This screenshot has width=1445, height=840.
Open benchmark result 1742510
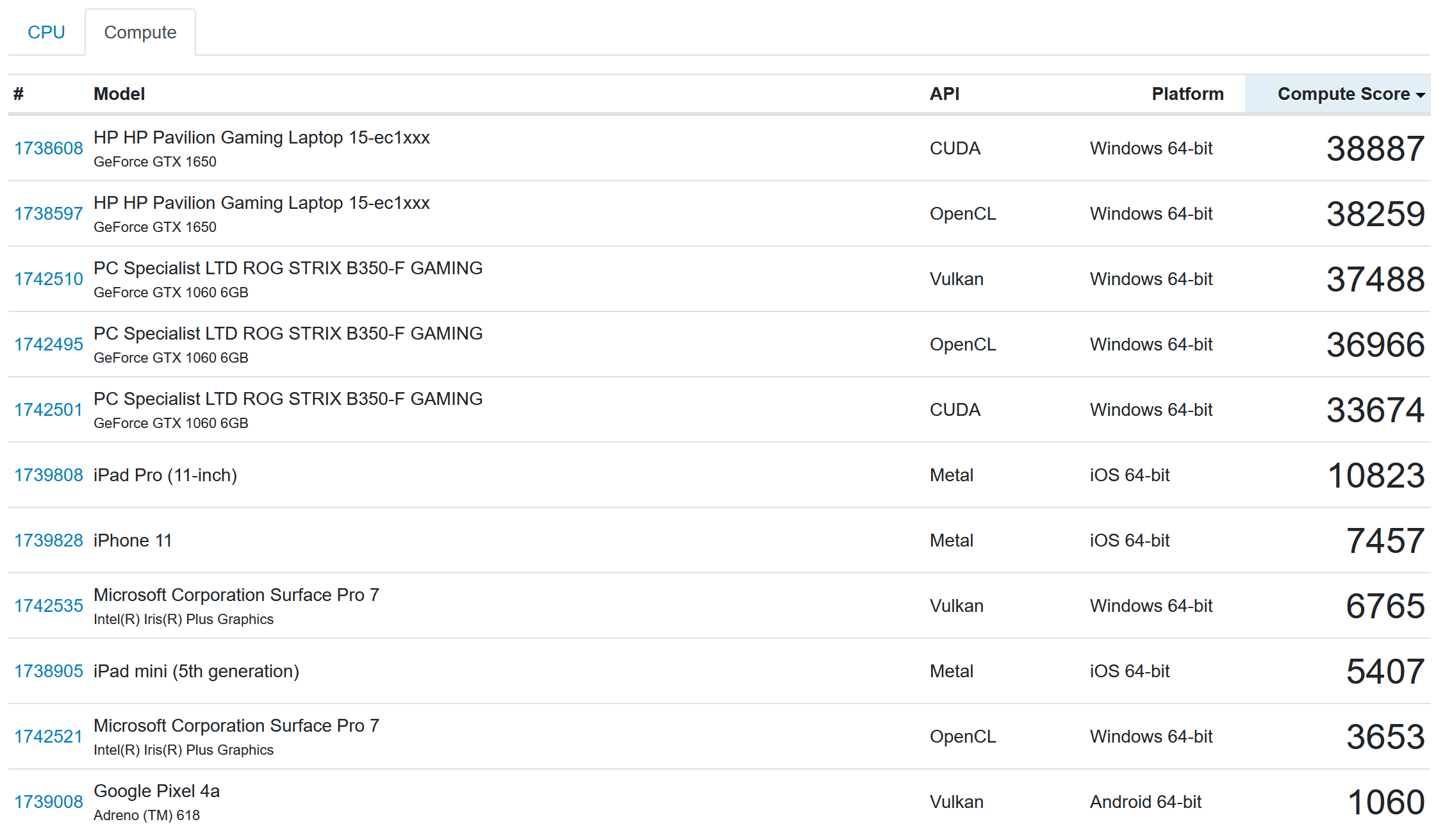pos(49,279)
